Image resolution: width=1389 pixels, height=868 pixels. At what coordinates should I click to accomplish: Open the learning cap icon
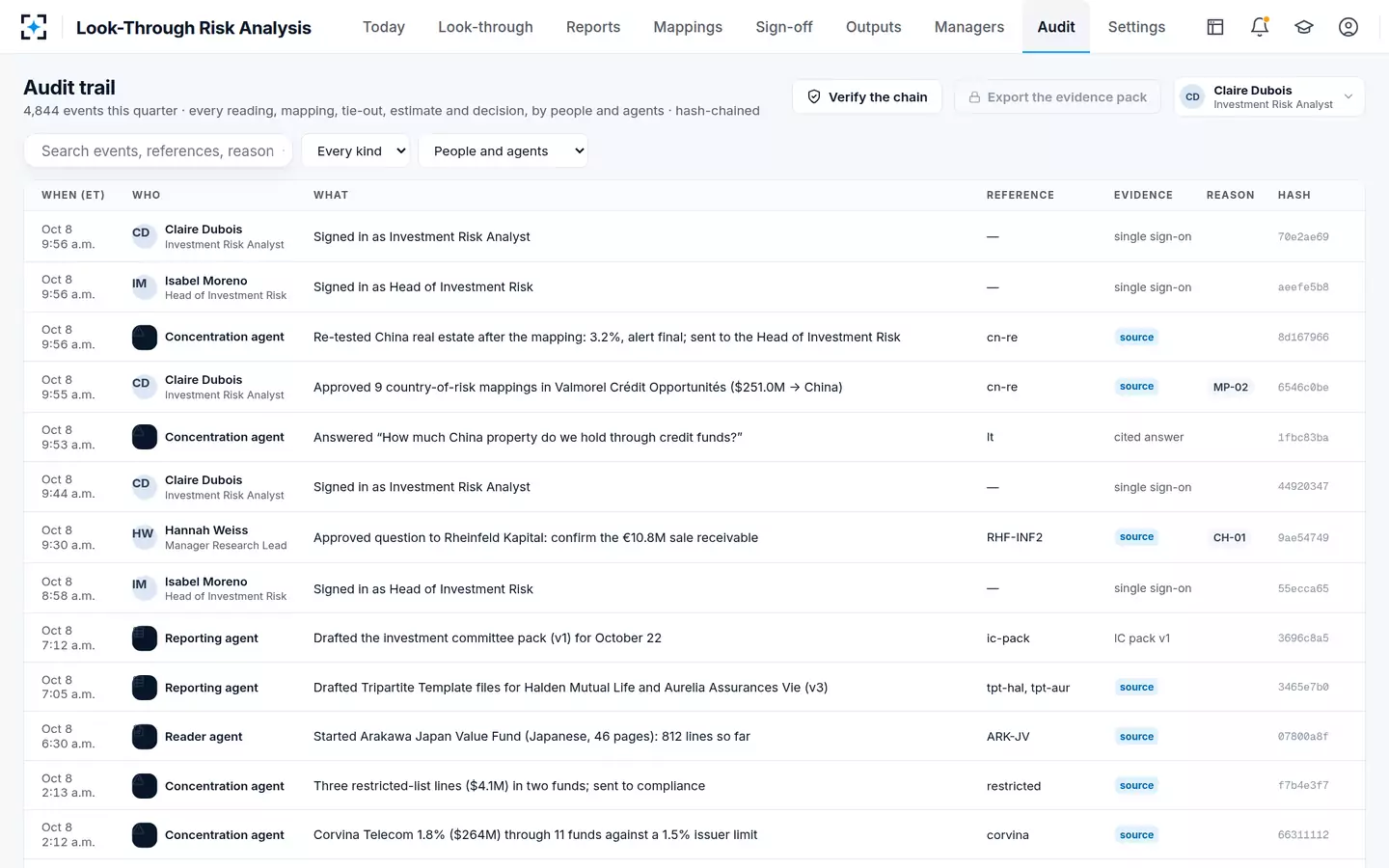pyautogui.click(x=1304, y=27)
